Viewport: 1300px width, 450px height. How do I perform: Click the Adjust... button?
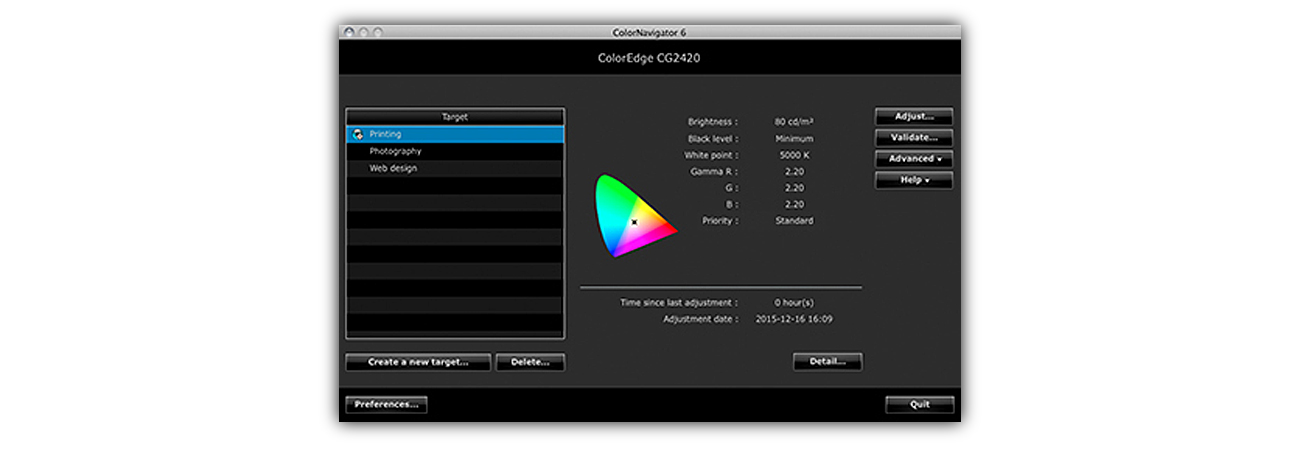point(914,116)
